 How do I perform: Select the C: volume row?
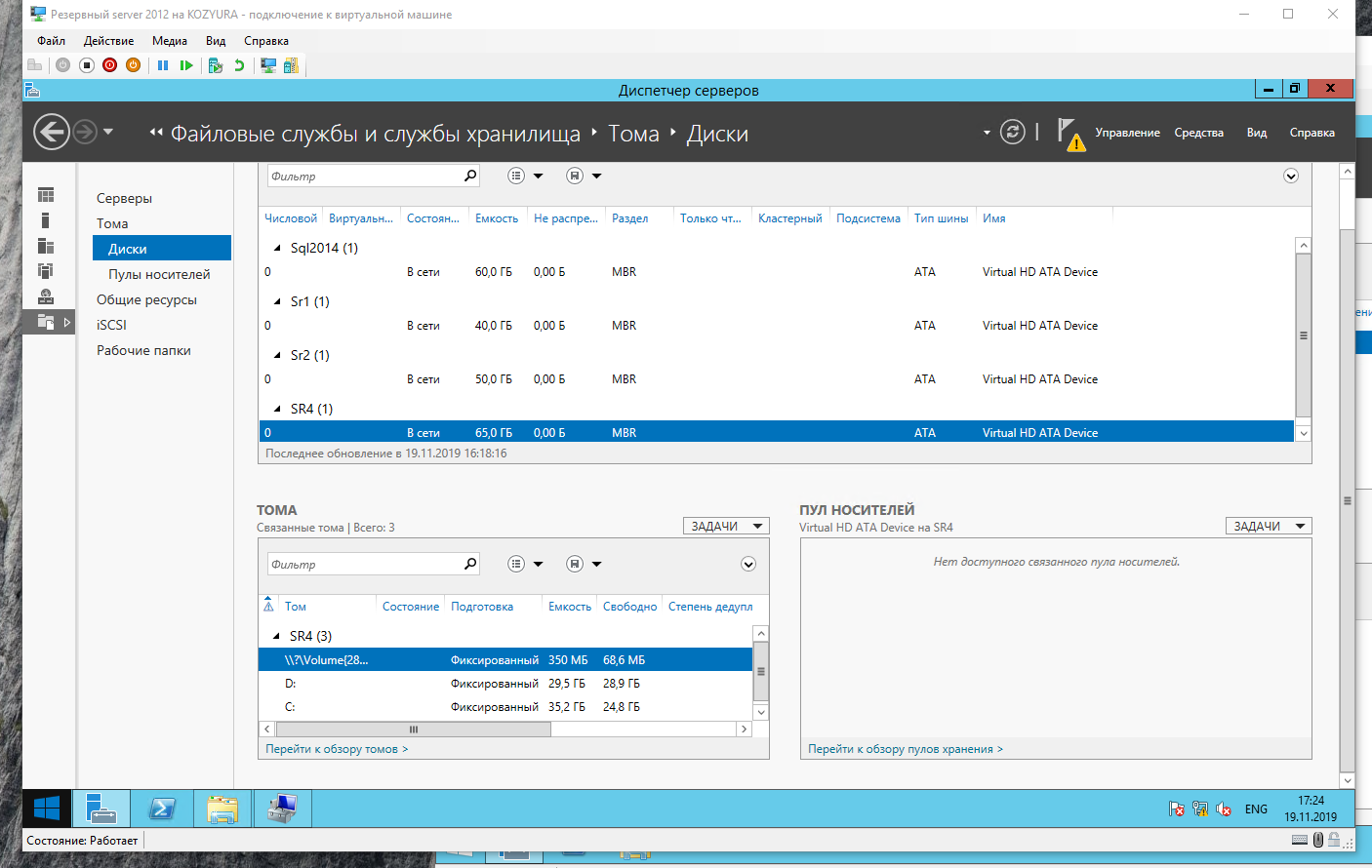coord(505,707)
